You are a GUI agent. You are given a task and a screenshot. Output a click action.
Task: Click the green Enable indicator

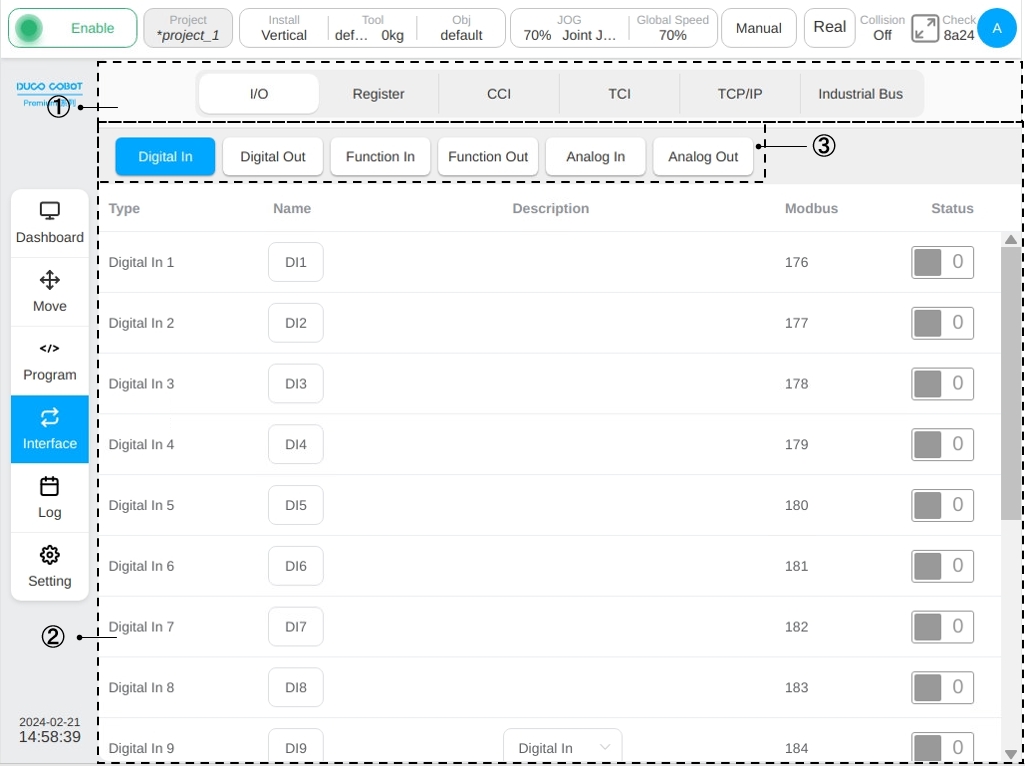click(29, 28)
